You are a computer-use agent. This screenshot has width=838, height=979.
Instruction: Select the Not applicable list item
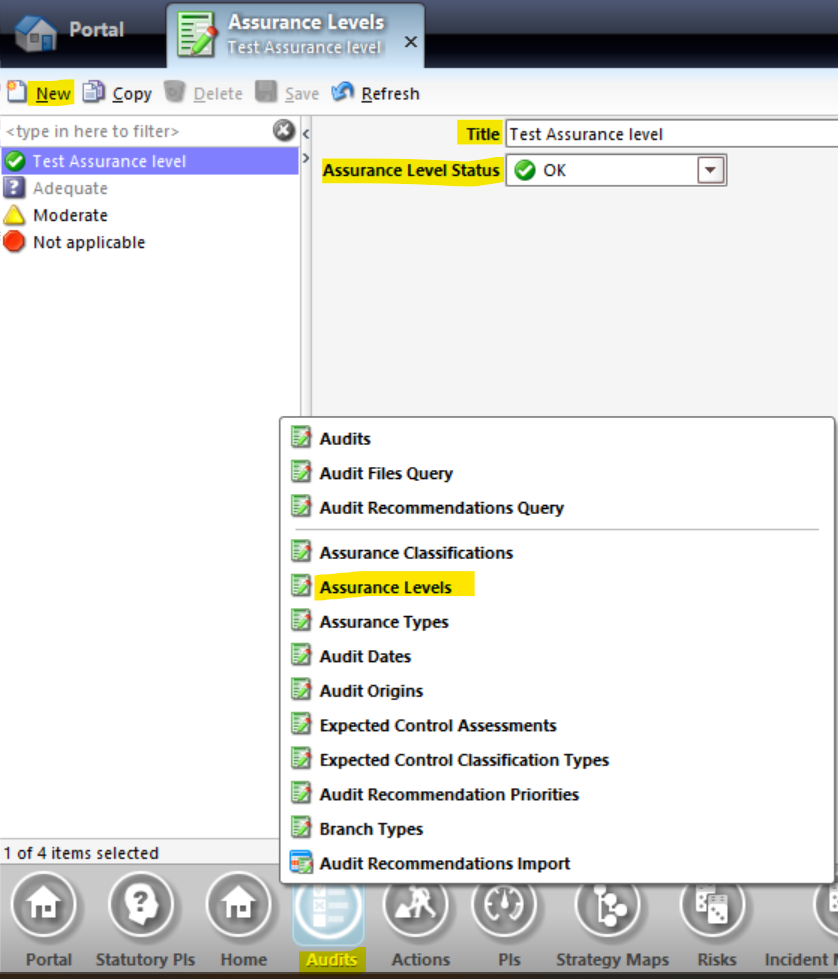[x=89, y=242]
